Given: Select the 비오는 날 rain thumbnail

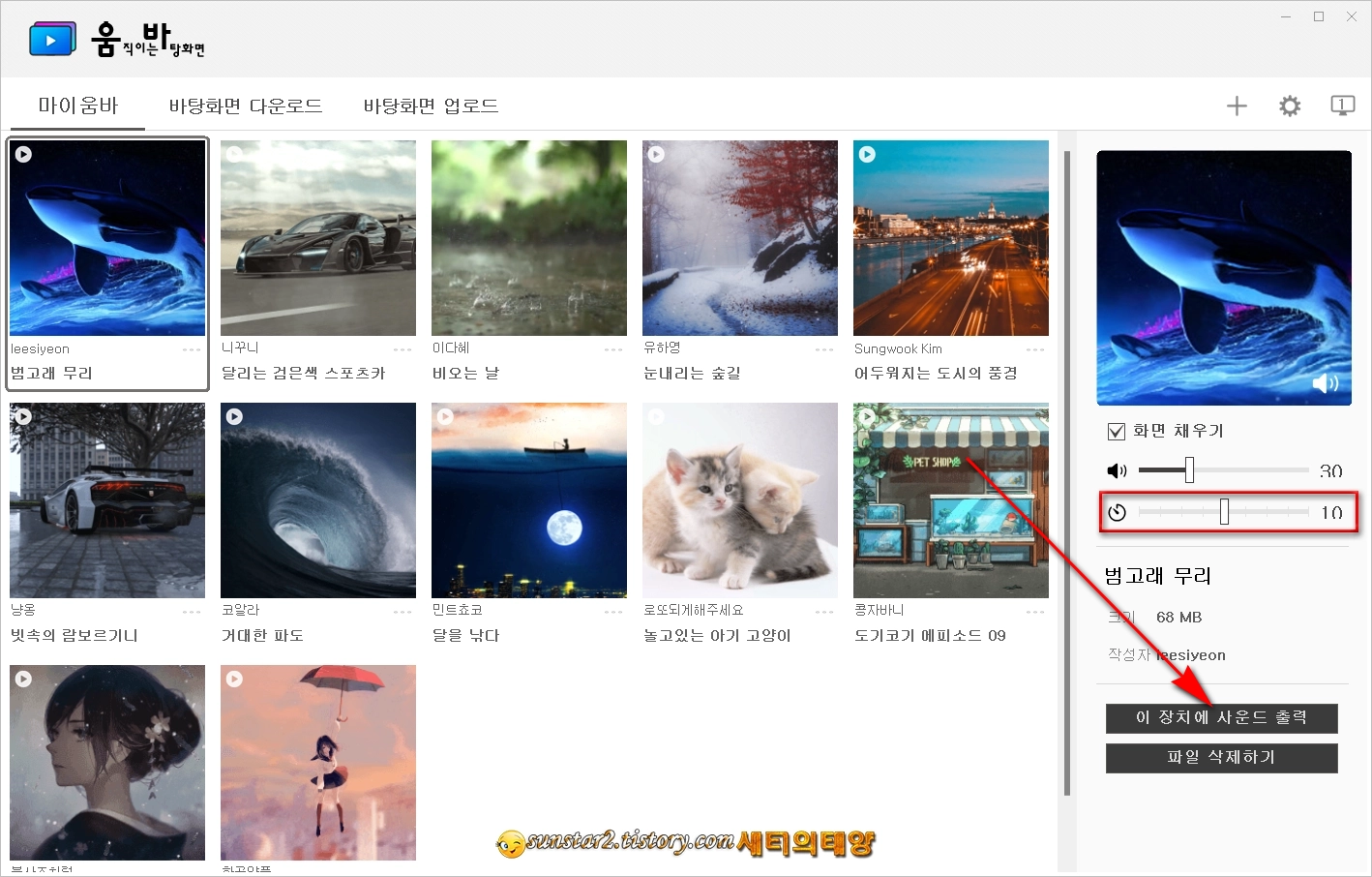Looking at the screenshot, I should 529,238.
